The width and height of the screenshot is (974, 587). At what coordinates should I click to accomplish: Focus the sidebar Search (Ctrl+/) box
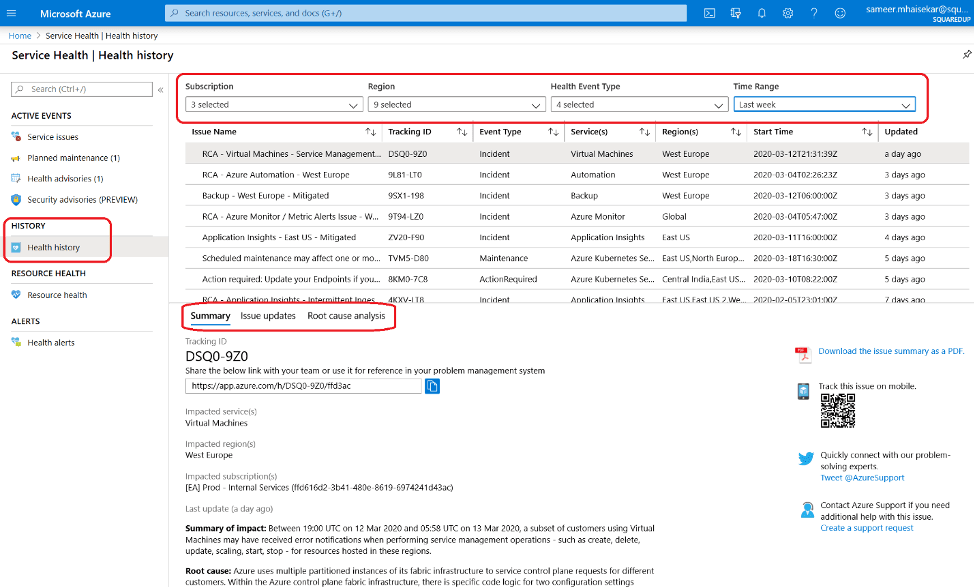coord(81,89)
